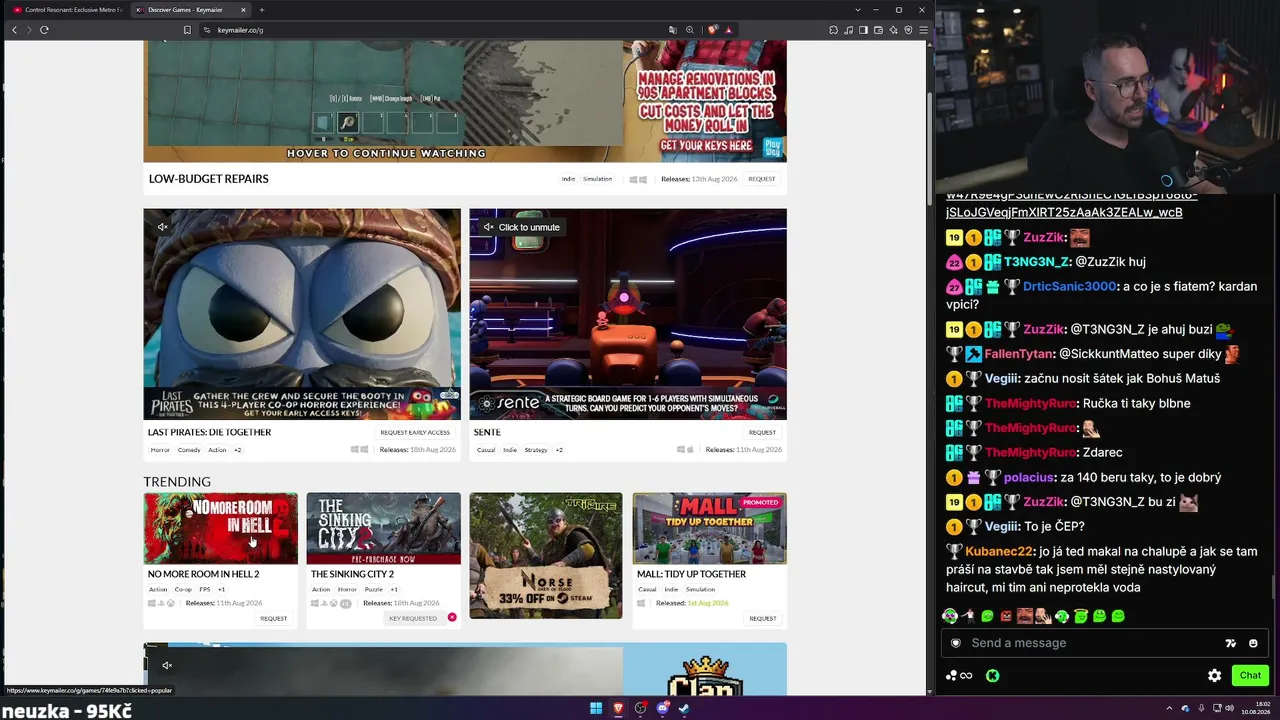Viewport: 1280px width, 720px height.
Task: Show hidden system tray icons
Action: point(1169,708)
